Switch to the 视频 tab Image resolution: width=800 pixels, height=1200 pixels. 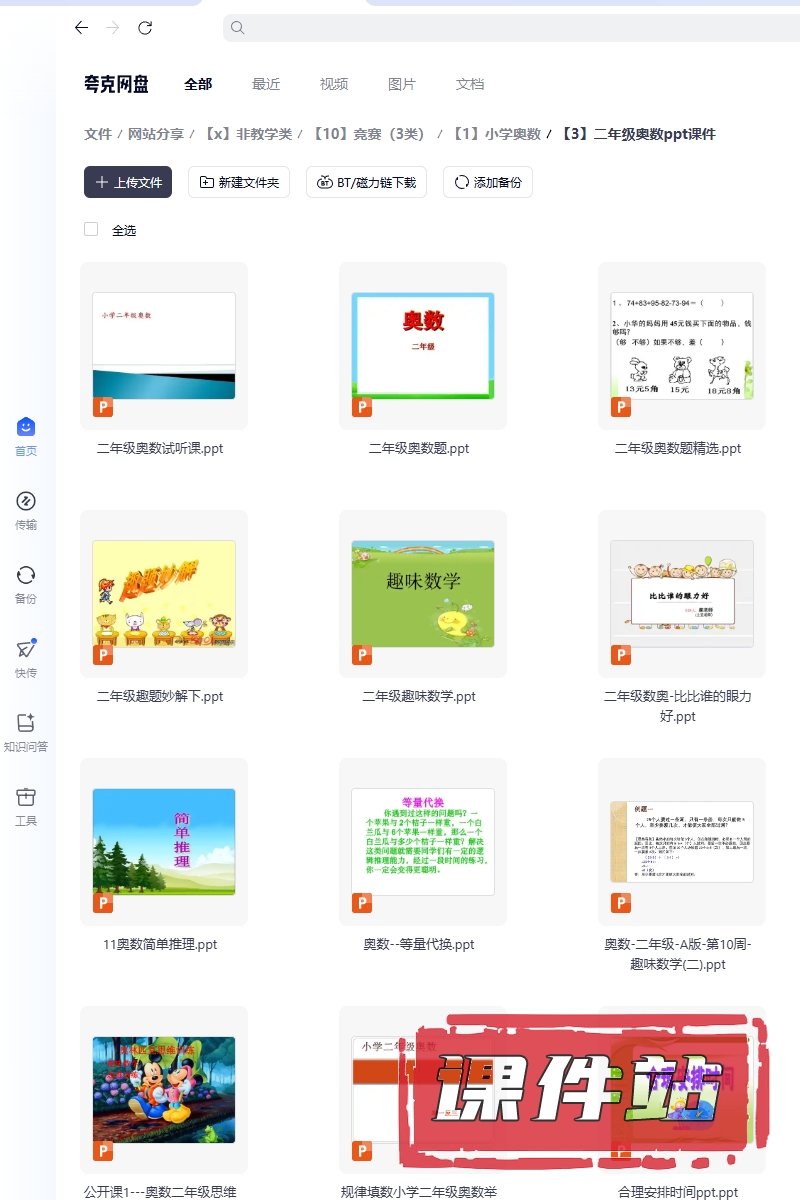point(334,84)
